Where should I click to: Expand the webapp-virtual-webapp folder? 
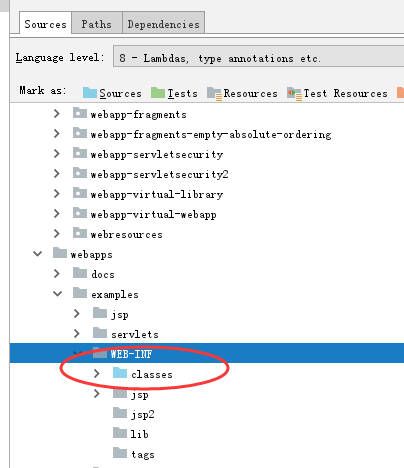point(57,214)
